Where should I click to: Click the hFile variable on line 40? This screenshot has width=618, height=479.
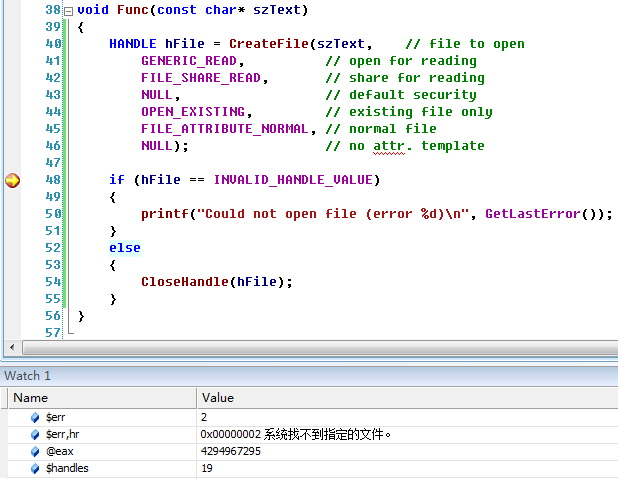point(185,44)
